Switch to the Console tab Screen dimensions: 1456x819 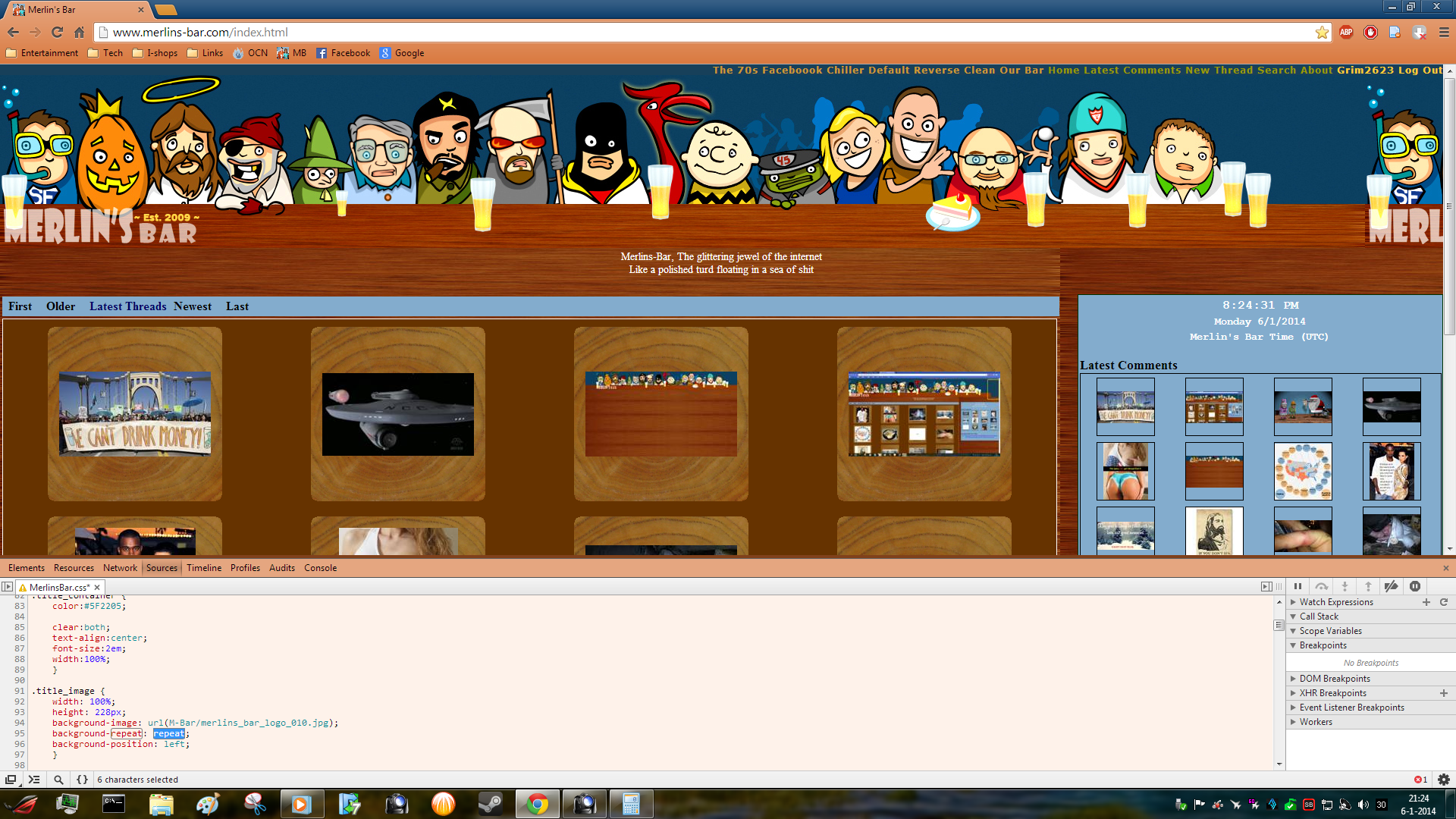320,568
